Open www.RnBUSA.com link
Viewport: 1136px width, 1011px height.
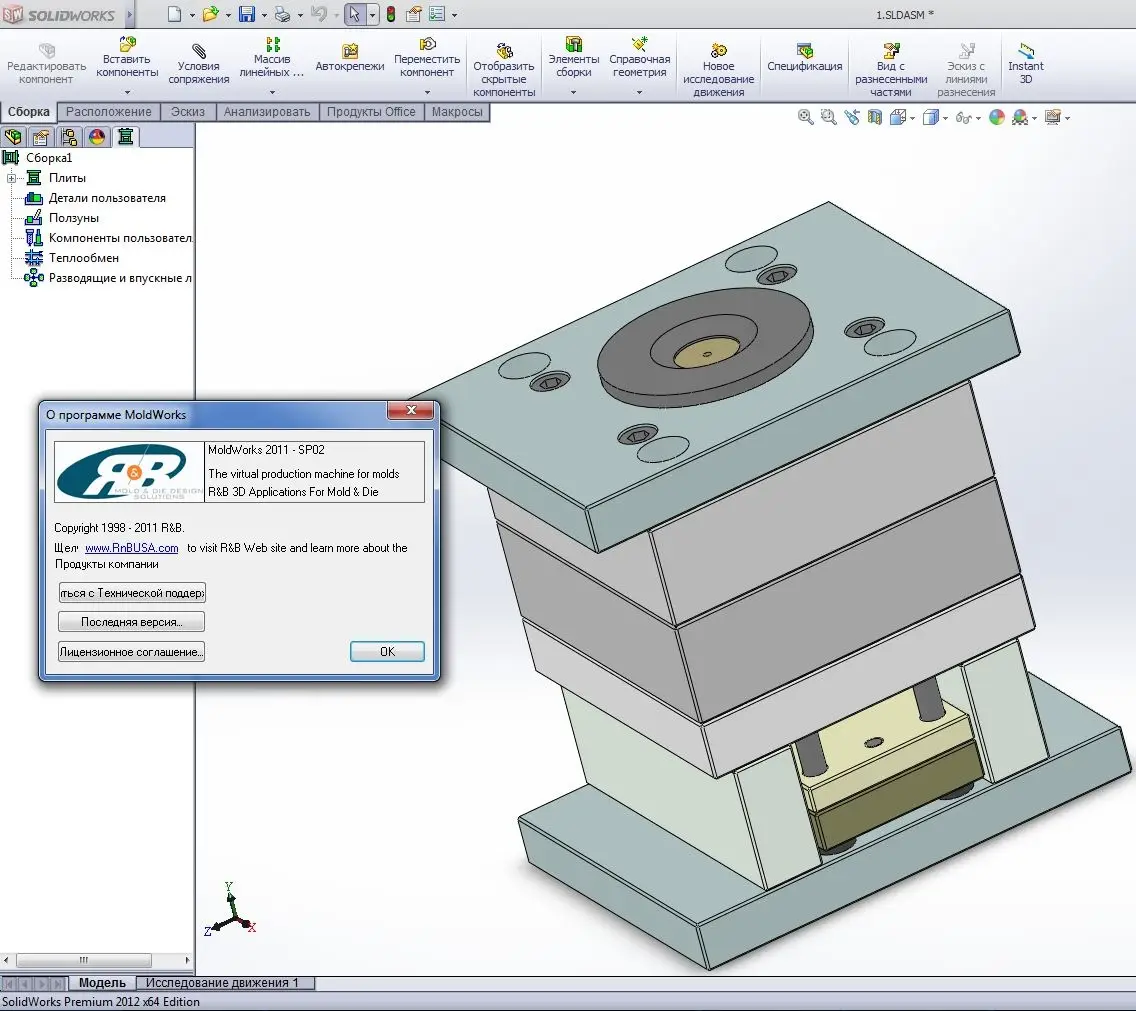131,548
